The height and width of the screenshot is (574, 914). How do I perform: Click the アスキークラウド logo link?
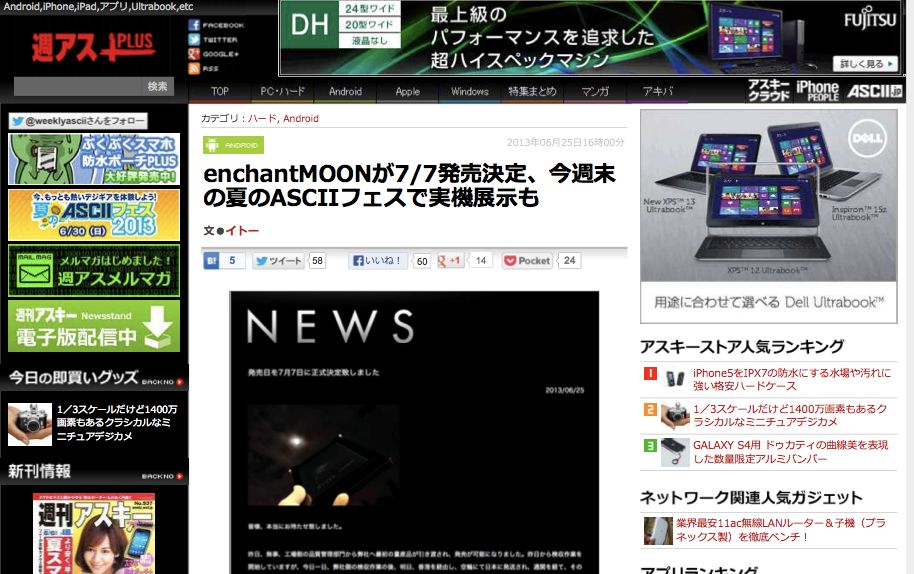coord(768,90)
